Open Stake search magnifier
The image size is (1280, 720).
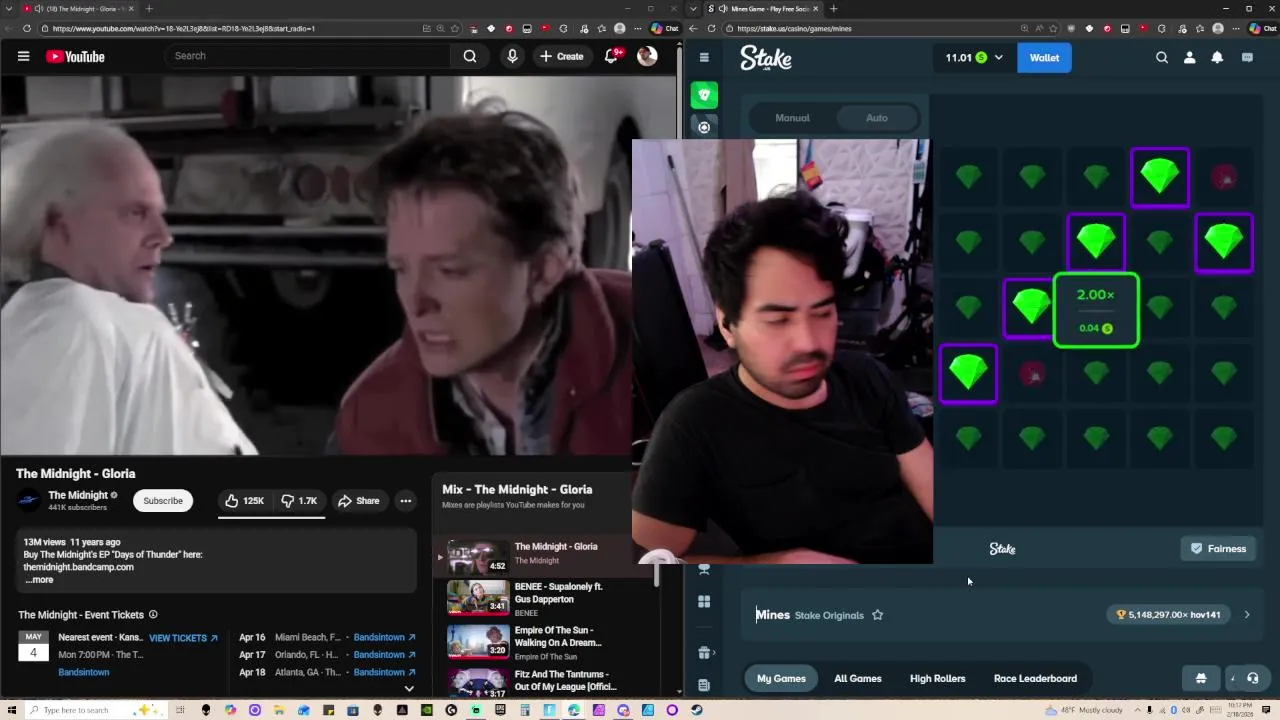click(1162, 57)
